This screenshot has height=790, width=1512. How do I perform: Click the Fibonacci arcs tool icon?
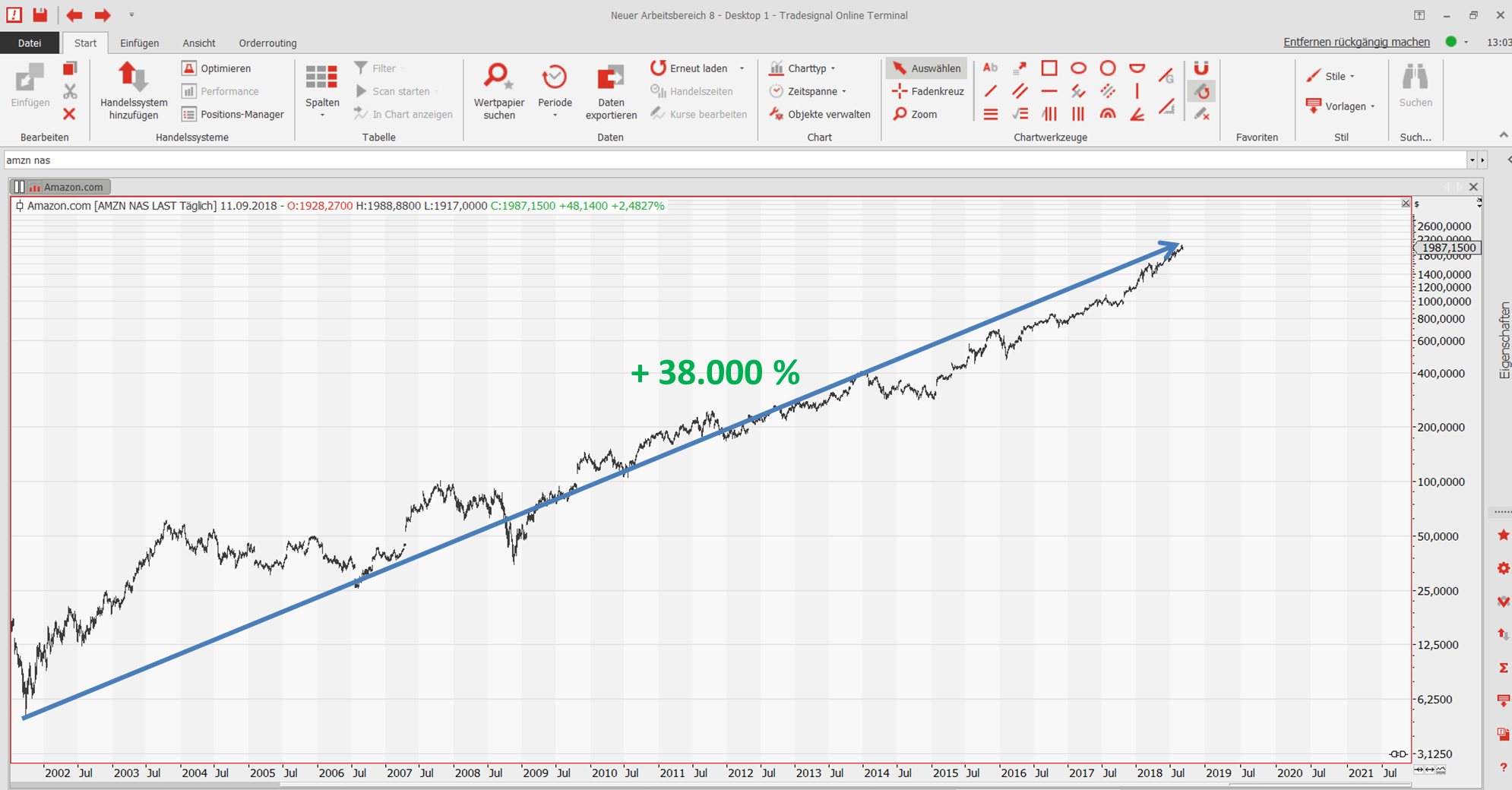coord(1108,114)
